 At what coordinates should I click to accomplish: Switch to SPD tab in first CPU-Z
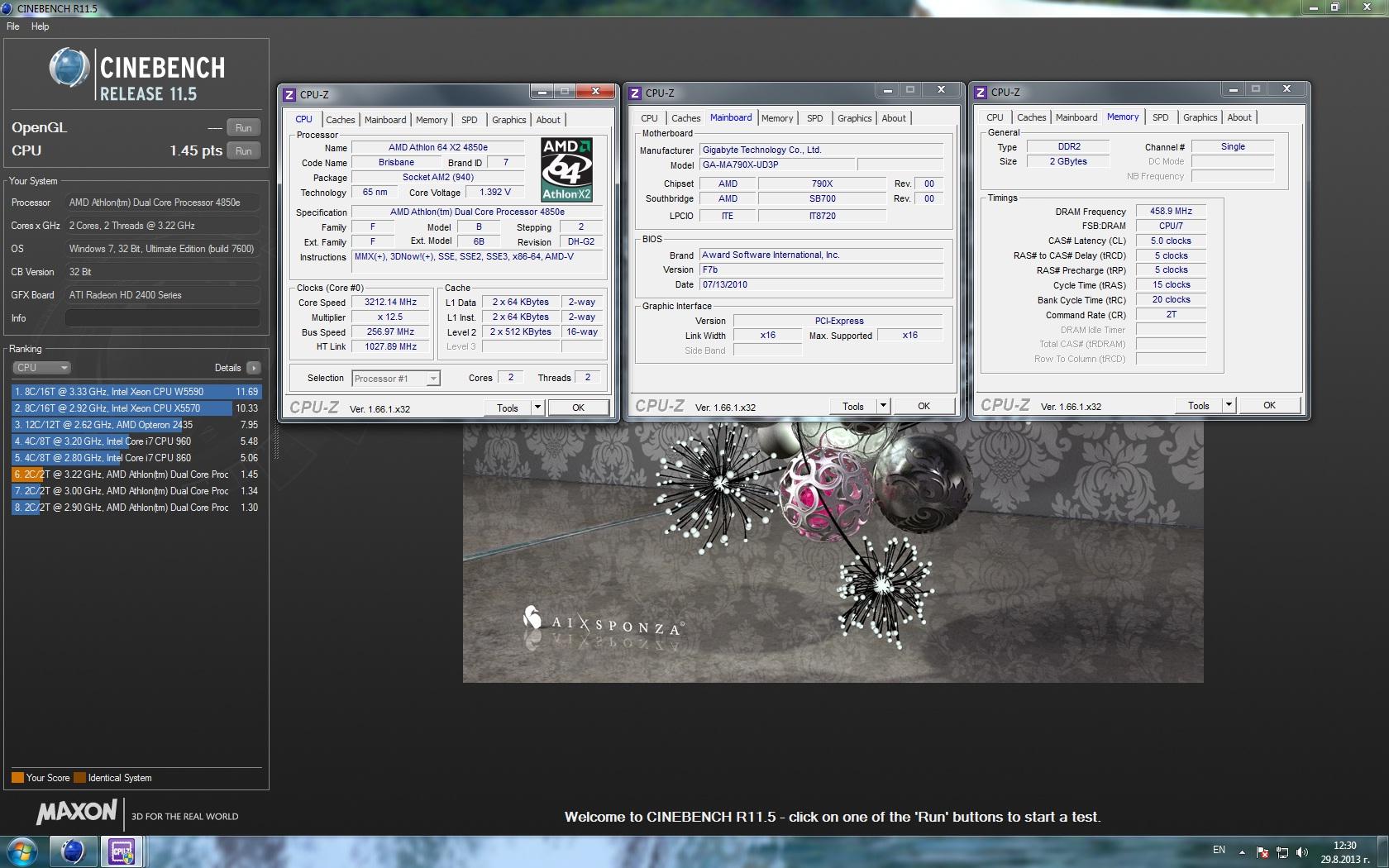pos(469,120)
